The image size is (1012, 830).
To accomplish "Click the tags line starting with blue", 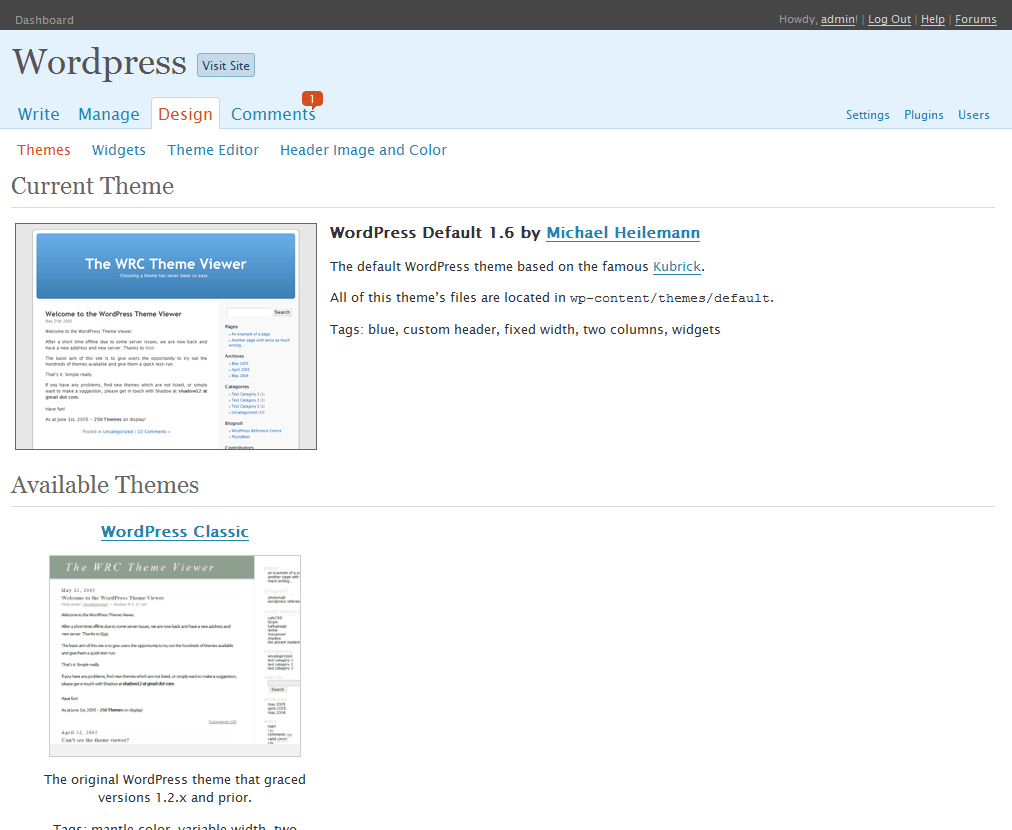I will [x=525, y=330].
